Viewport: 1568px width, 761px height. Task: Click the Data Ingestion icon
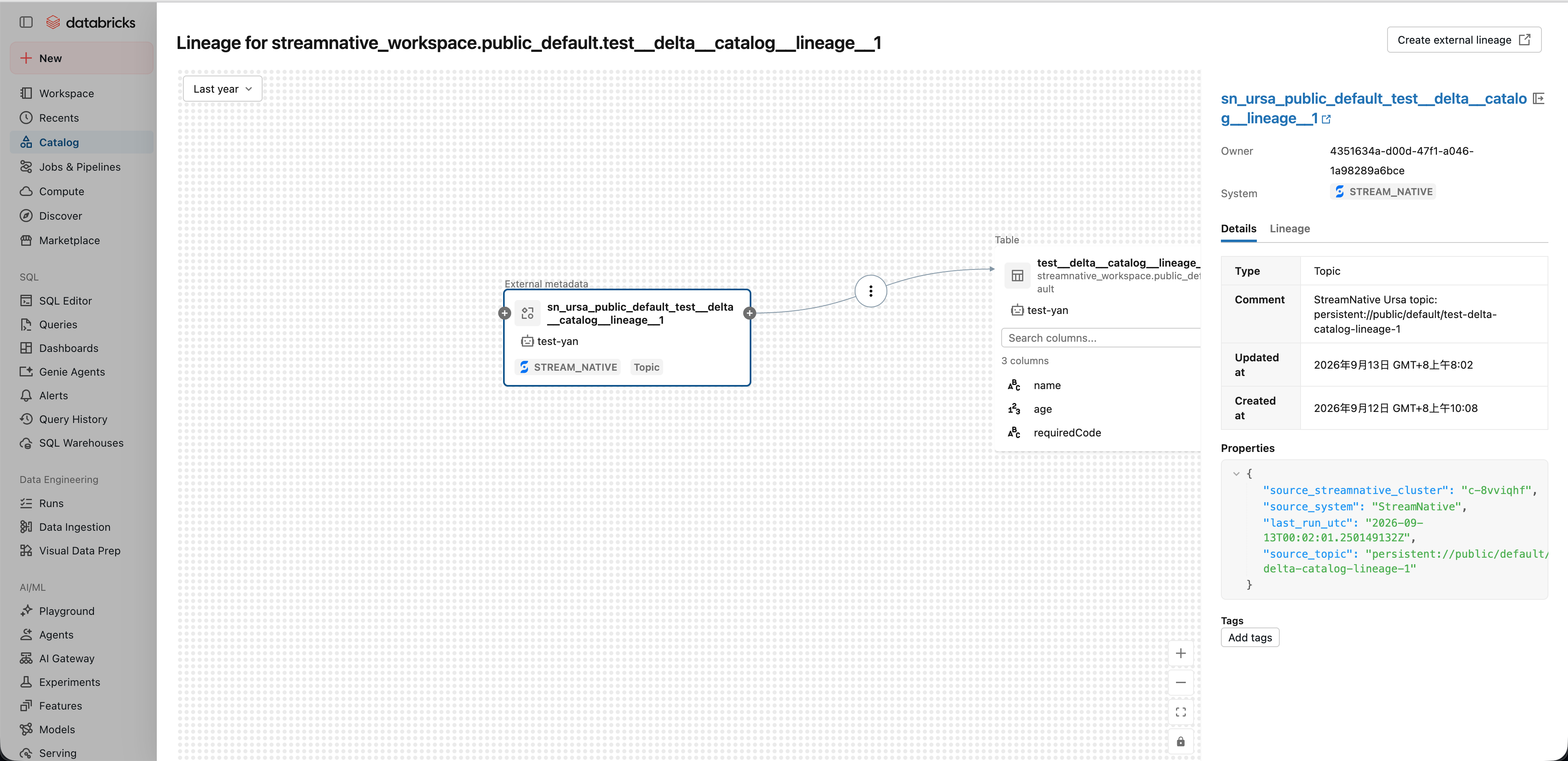[26, 527]
